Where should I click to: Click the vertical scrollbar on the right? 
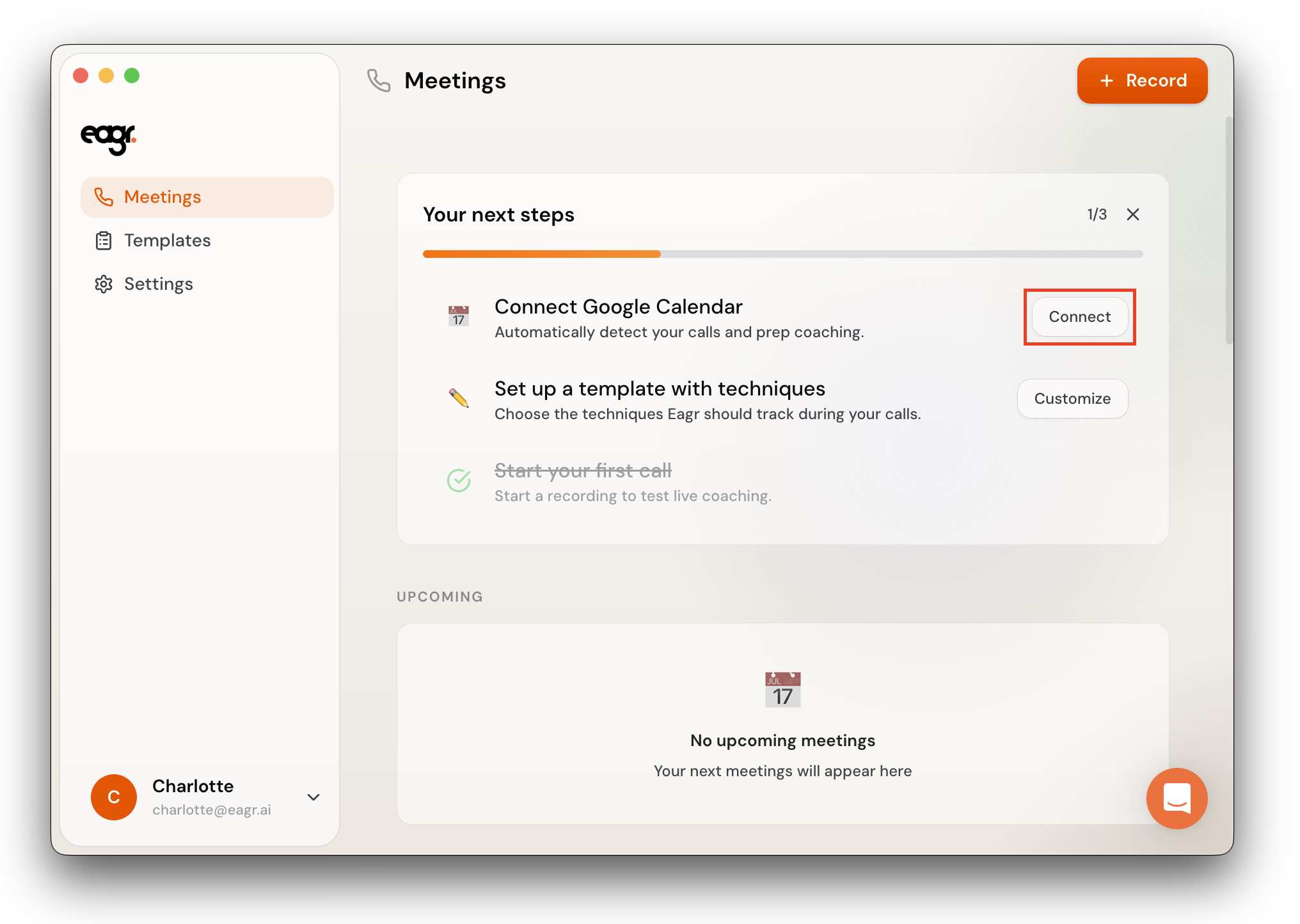point(1228,230)
